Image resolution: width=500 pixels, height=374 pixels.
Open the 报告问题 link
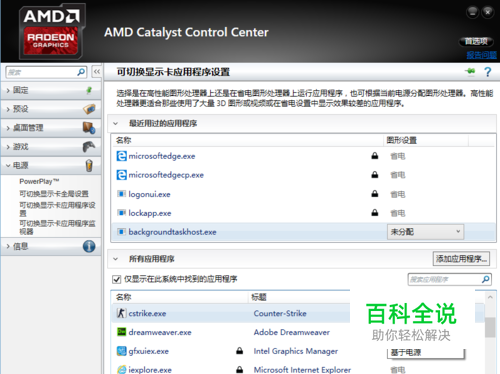click(x=482, y=55)
